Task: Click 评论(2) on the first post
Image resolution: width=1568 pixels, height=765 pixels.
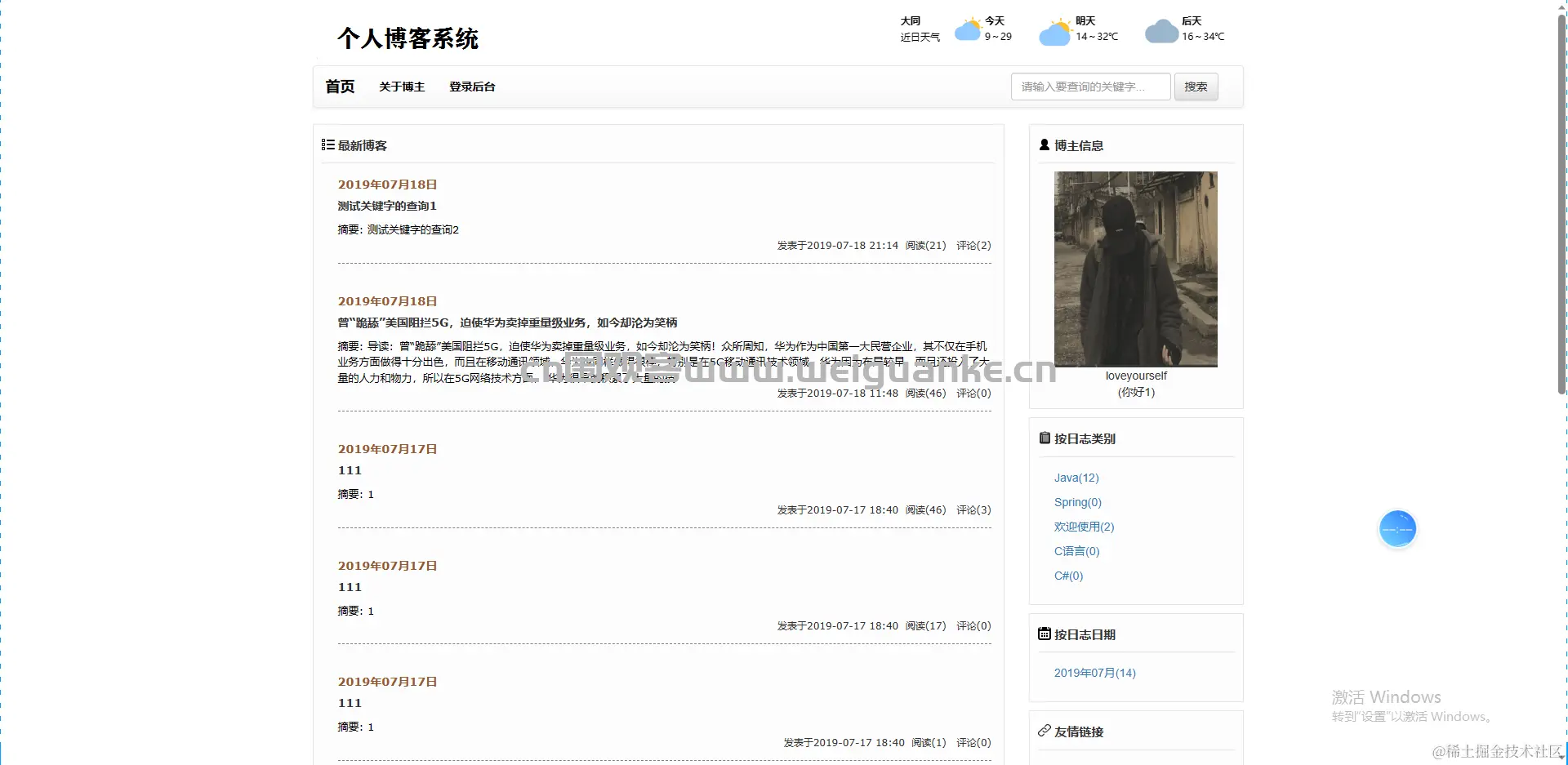Action: [x=973, y=245]
